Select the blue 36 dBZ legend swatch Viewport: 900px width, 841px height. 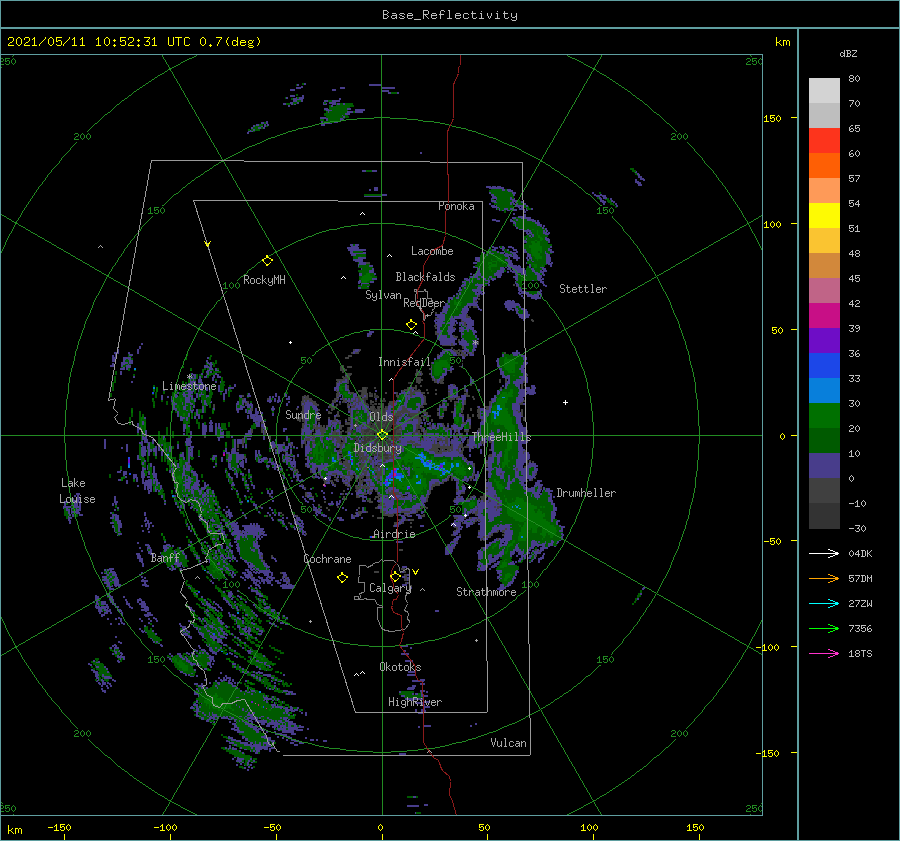coord(824,366)
